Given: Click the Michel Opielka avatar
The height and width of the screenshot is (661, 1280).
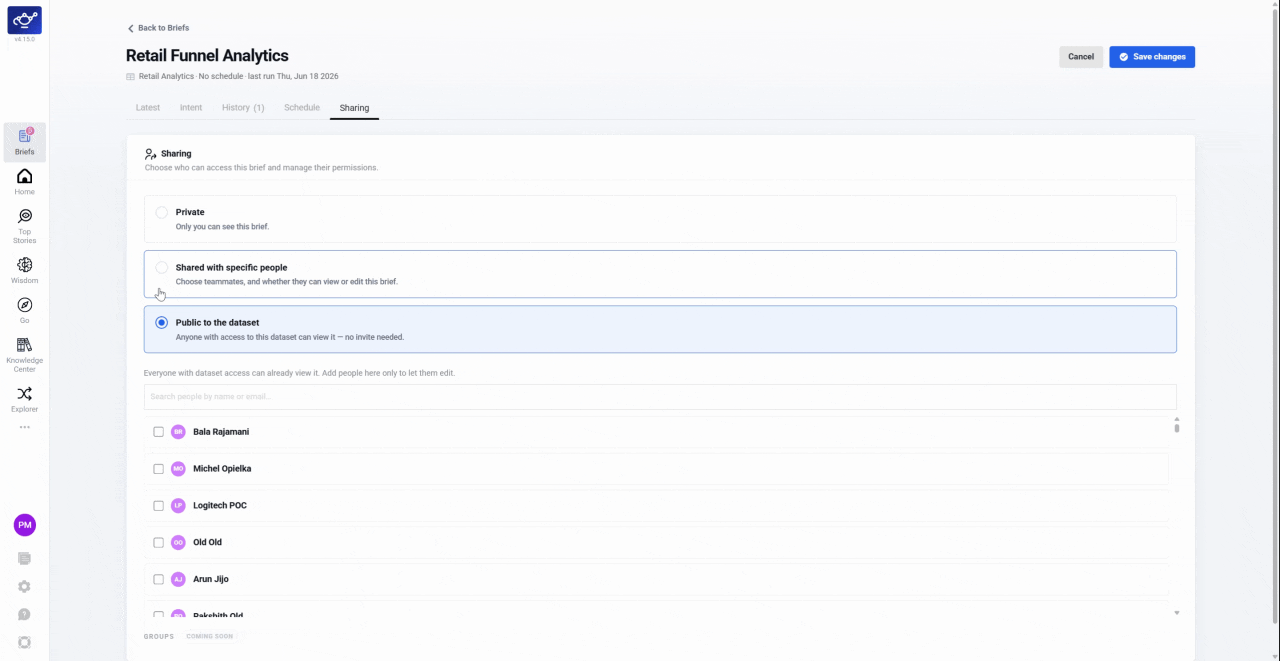Looking at the screenshot, I should point(178,469).
